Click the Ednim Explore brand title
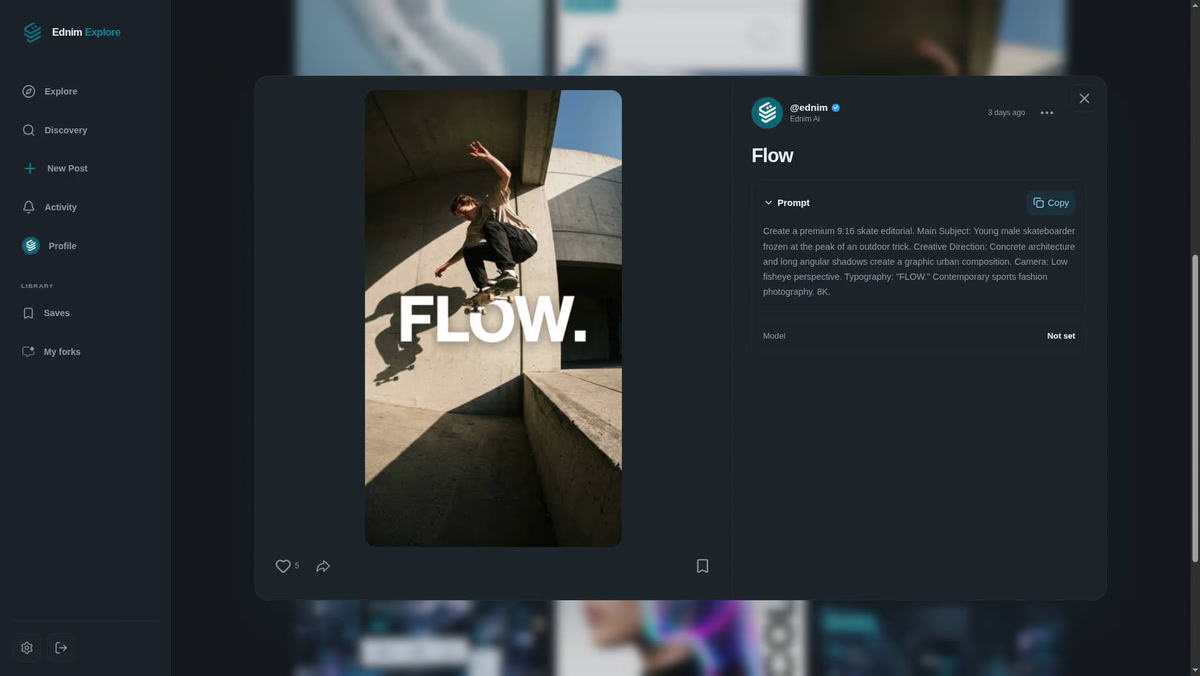Viewport: 1200px width, 676px height. pyautogui.click(x=86, y=32)
